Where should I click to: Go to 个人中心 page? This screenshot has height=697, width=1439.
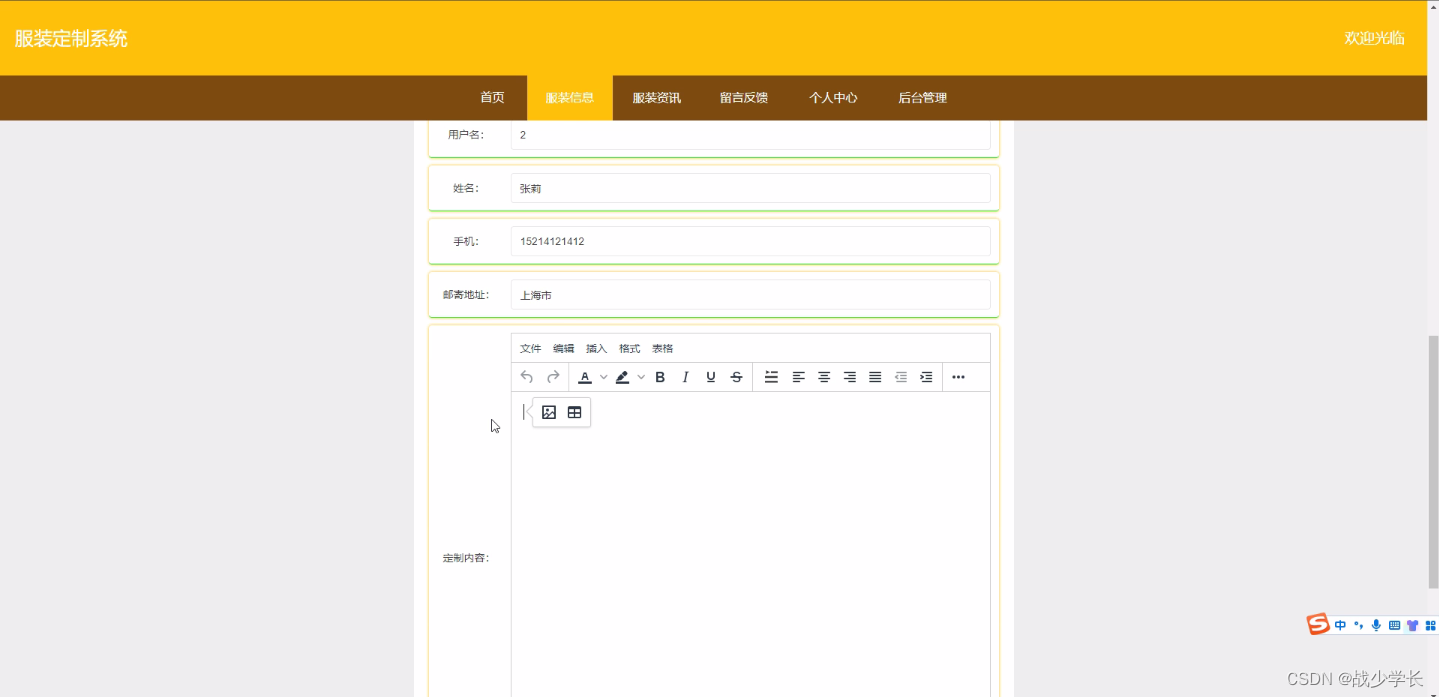click(x=833, y=98)
